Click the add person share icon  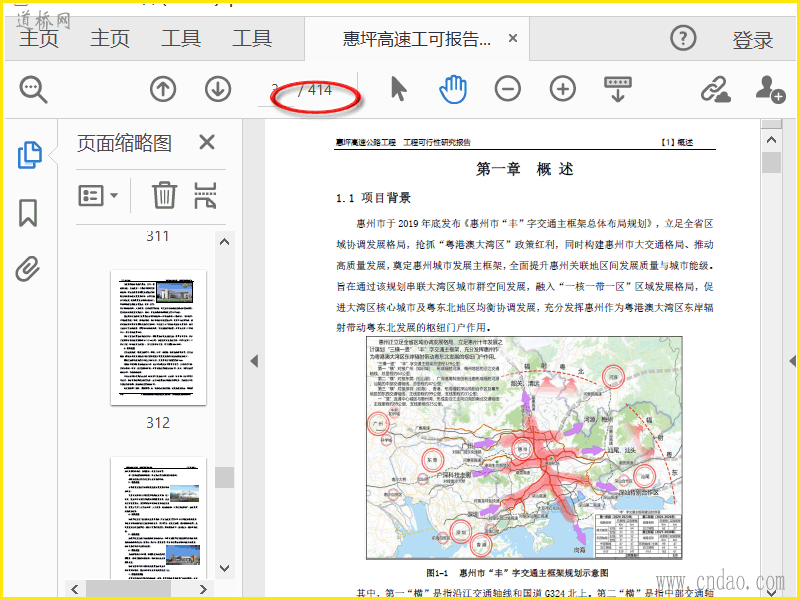pos(770,90)
